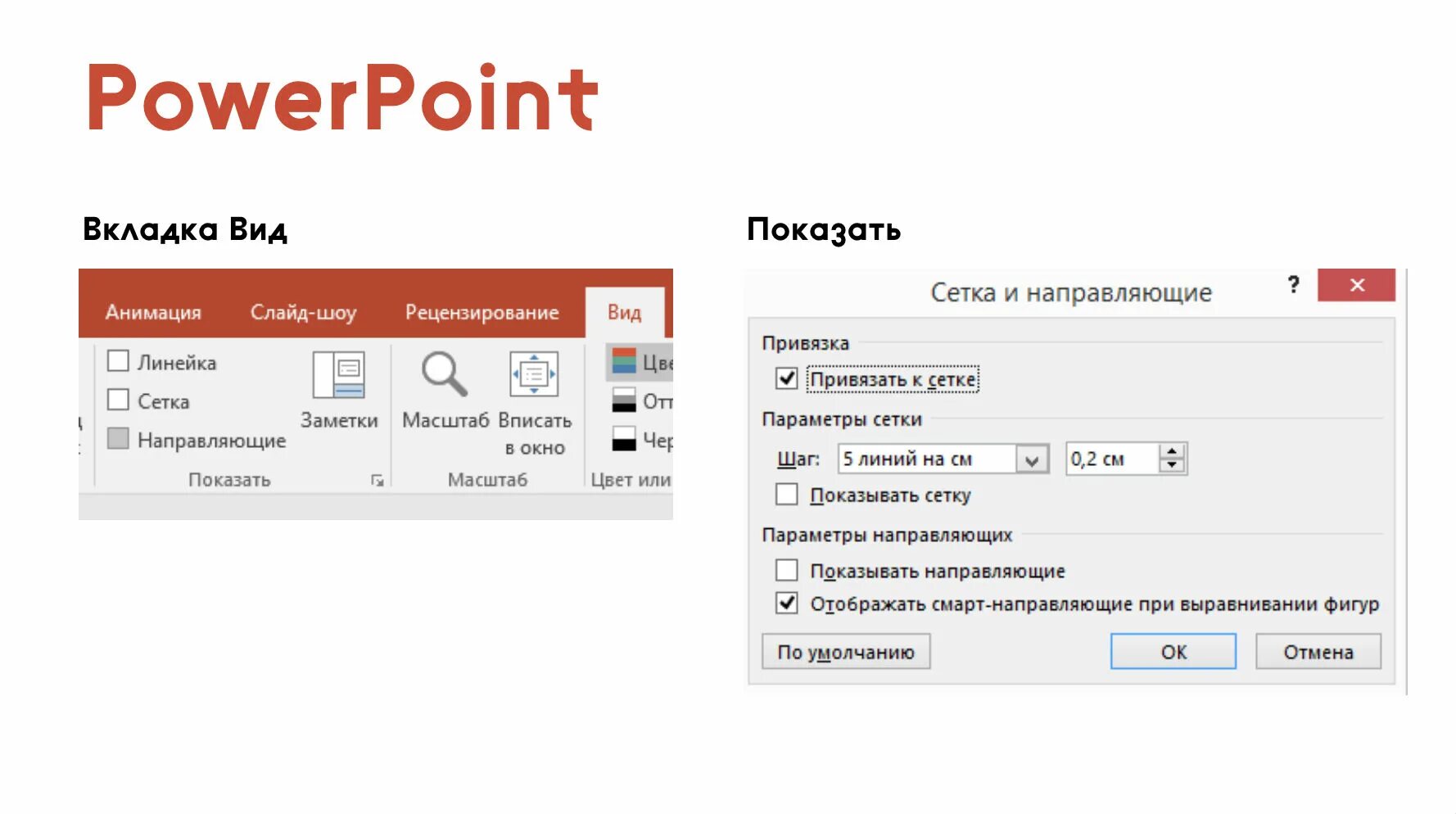Open the Show group dialog launcher
This screenshot has width=1456, height=814.
click(x=377, y=481)
